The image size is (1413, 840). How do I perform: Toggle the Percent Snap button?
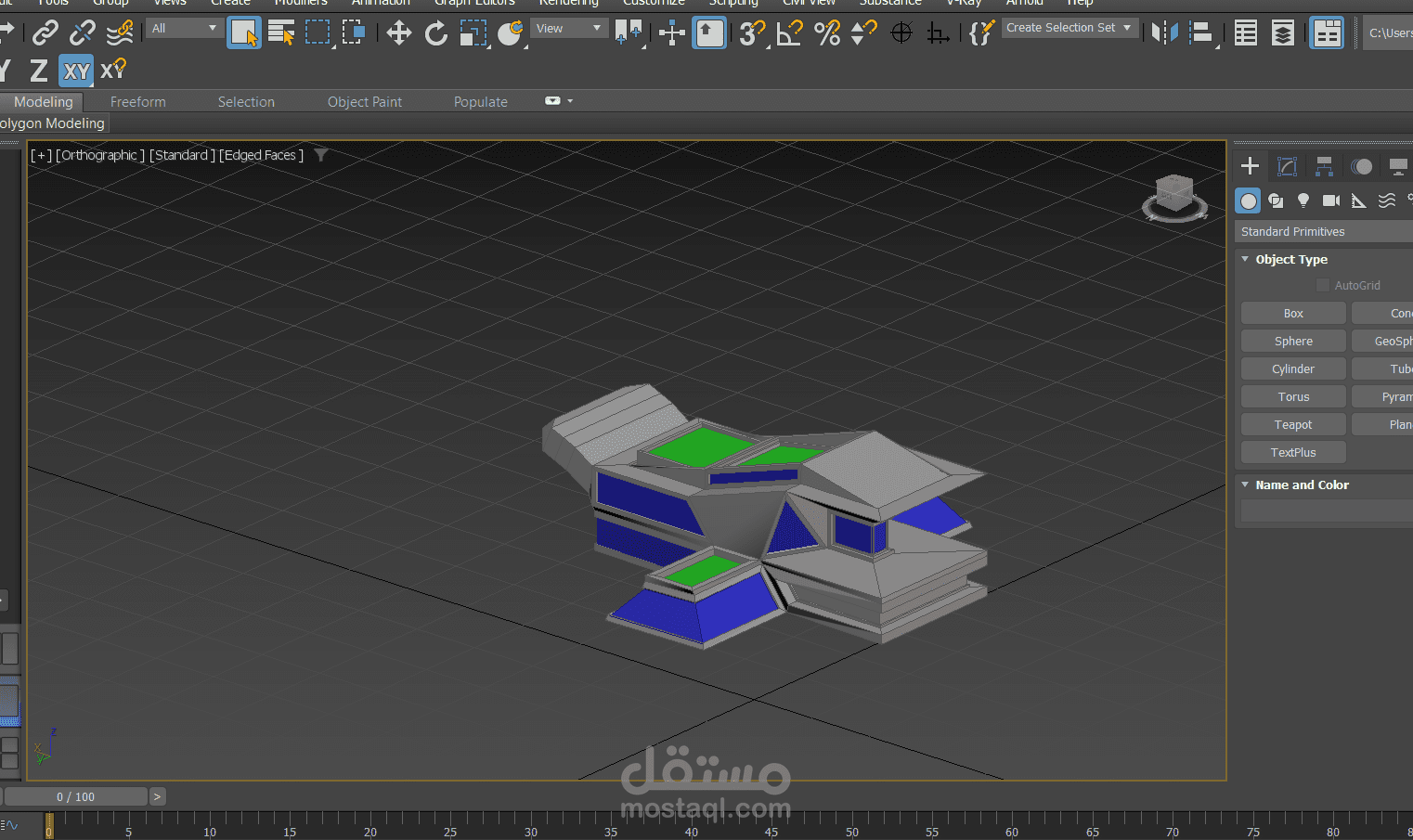pyautogui.click(x=826, y=33)
